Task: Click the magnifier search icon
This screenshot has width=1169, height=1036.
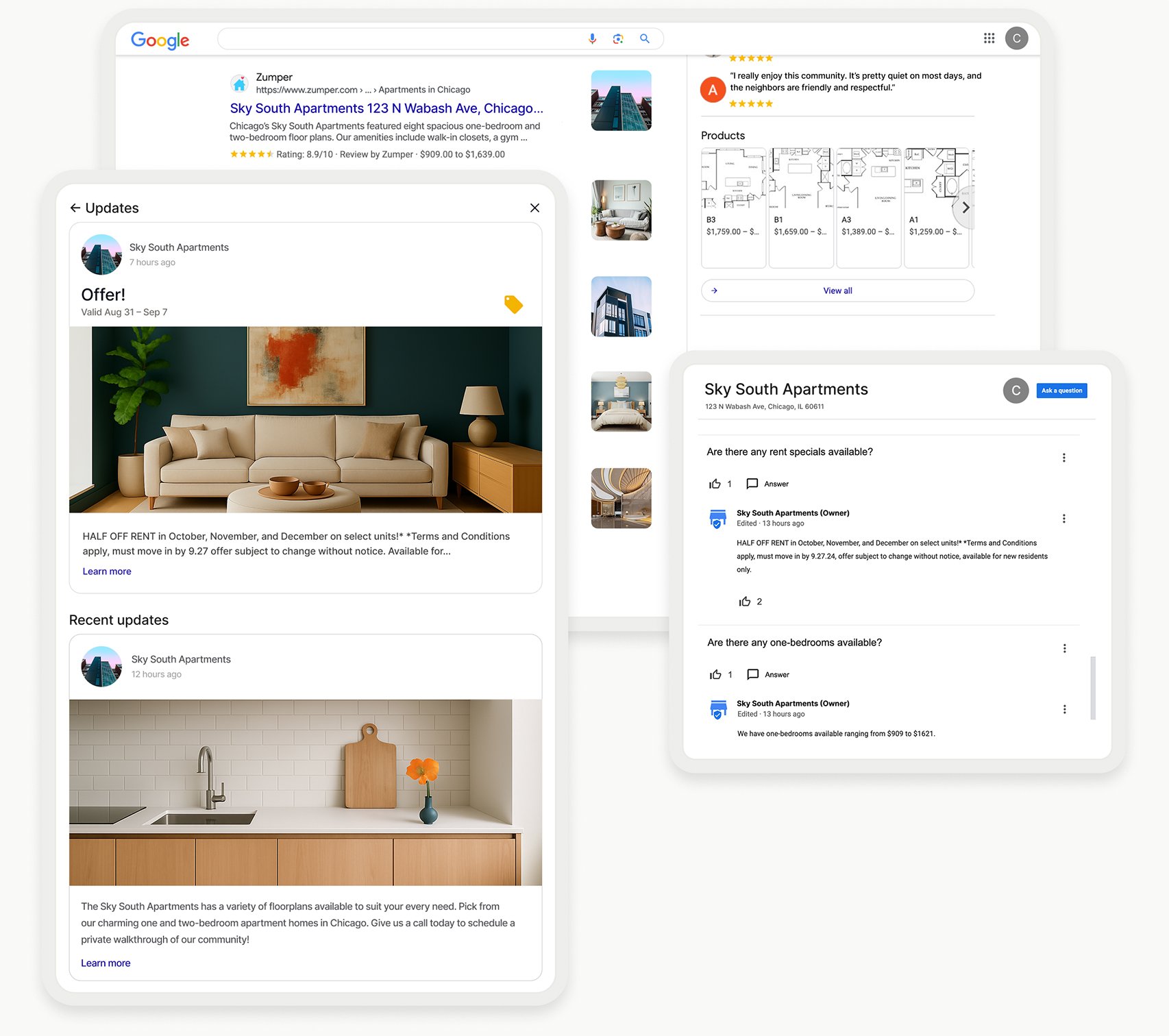Action: (645, 39)
